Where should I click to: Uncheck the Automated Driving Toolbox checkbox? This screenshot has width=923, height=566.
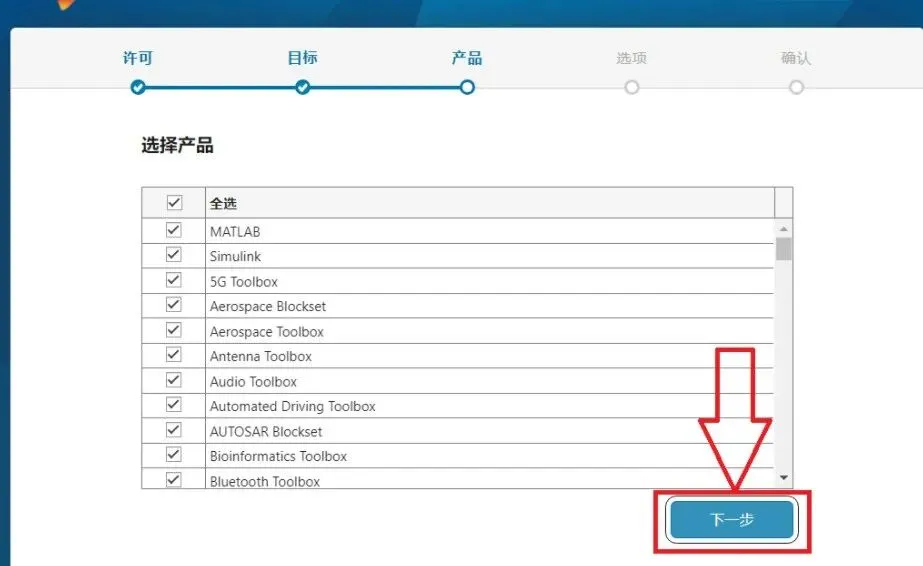[174, 405]
